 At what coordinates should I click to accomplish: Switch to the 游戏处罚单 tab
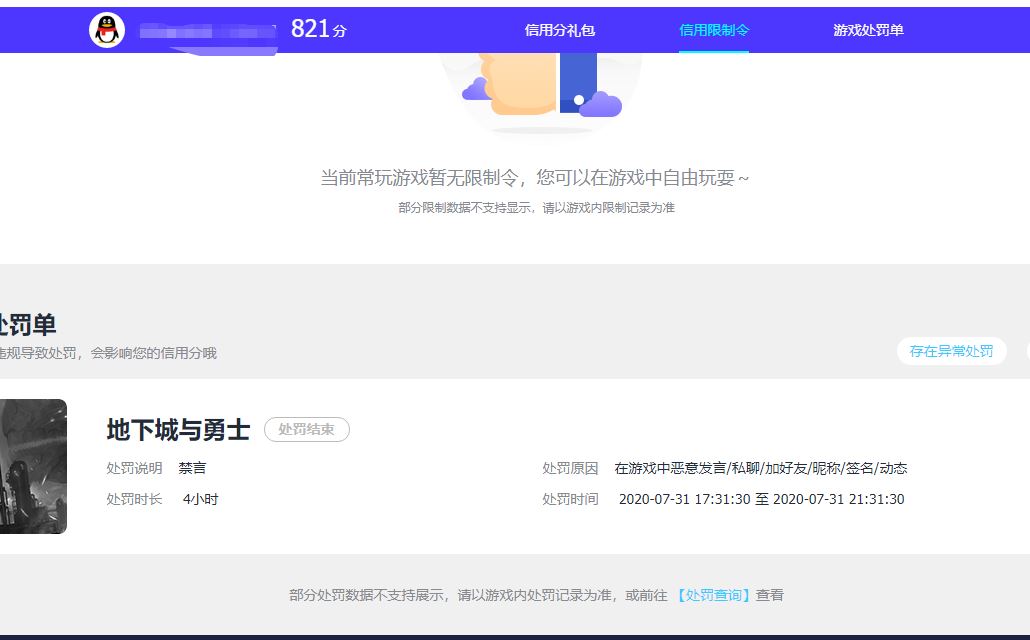869,30
